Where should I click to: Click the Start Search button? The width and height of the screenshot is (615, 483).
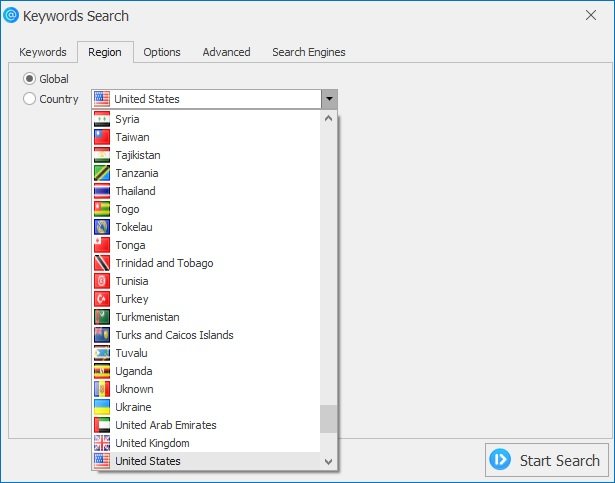547,460
